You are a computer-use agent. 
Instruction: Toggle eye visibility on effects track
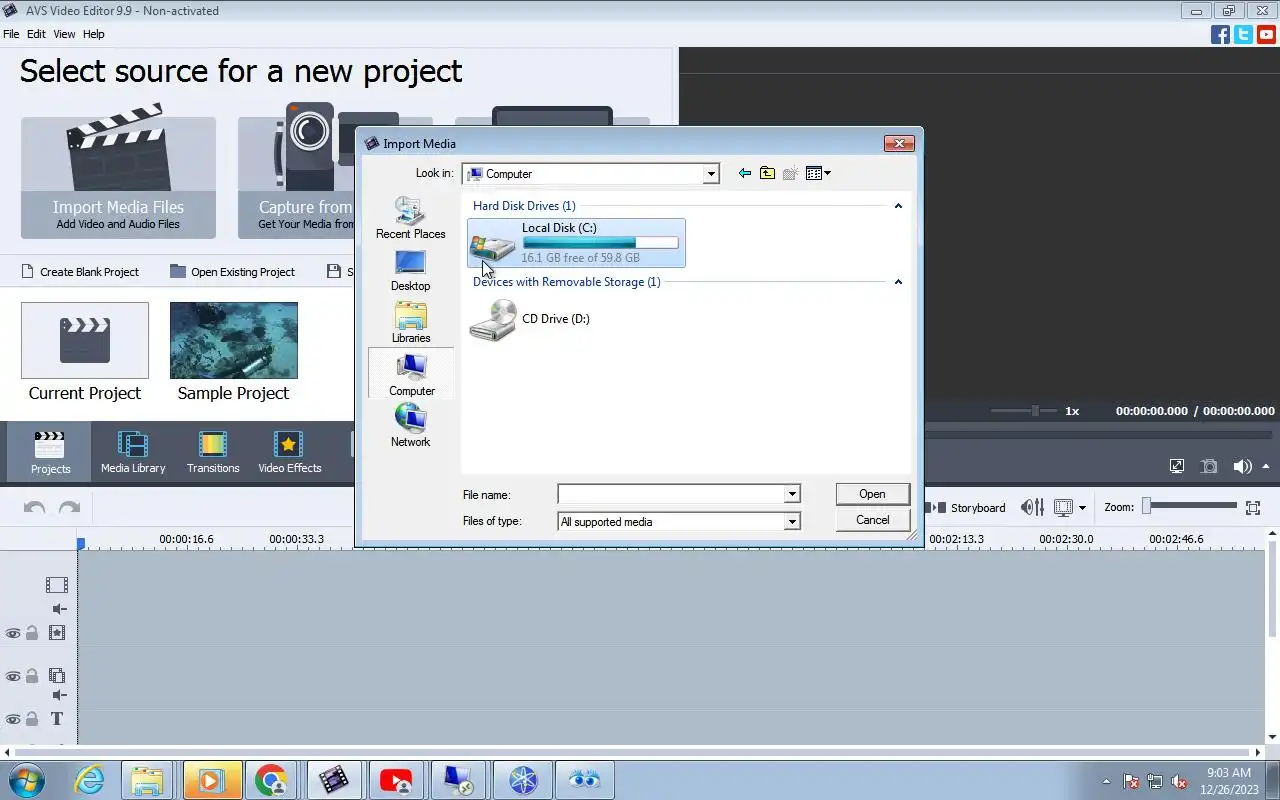13,633
